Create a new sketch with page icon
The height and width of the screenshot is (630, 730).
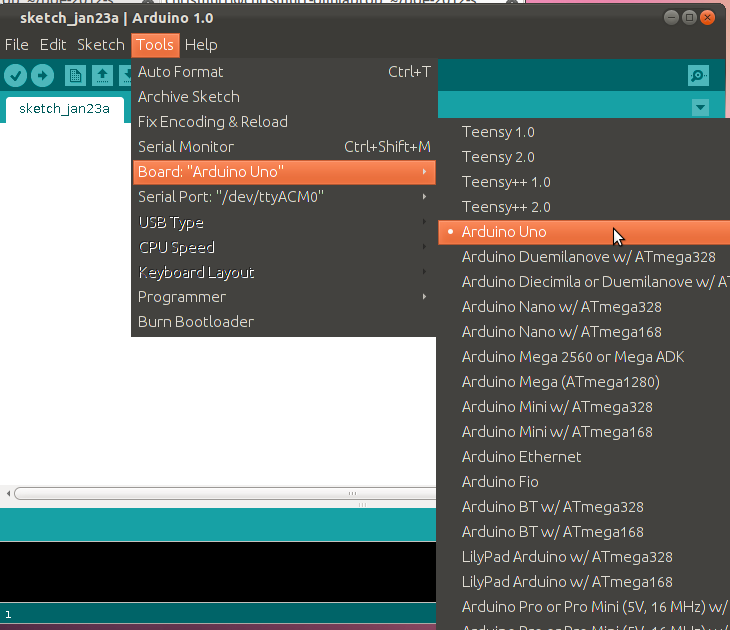(x=75, y=75)
